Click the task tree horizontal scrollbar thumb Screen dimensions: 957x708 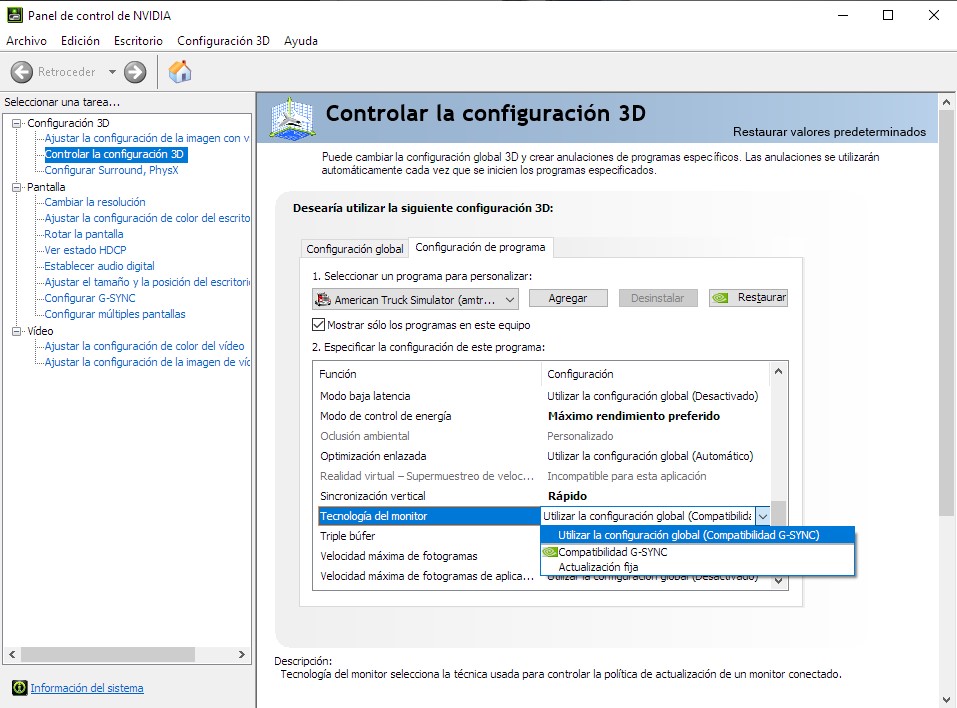tap(108, 654)
